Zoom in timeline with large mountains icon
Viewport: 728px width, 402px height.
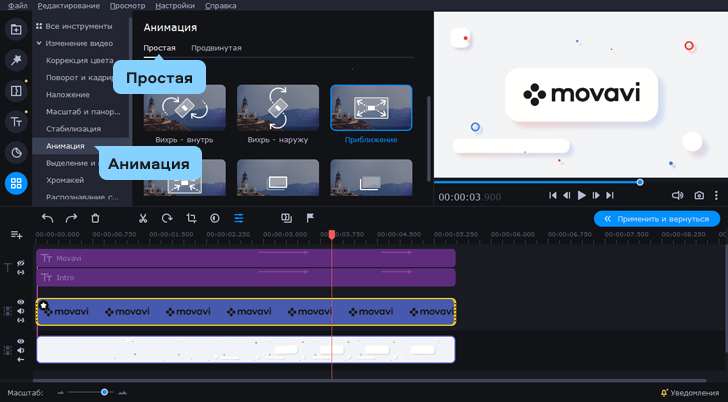(122, 393)
